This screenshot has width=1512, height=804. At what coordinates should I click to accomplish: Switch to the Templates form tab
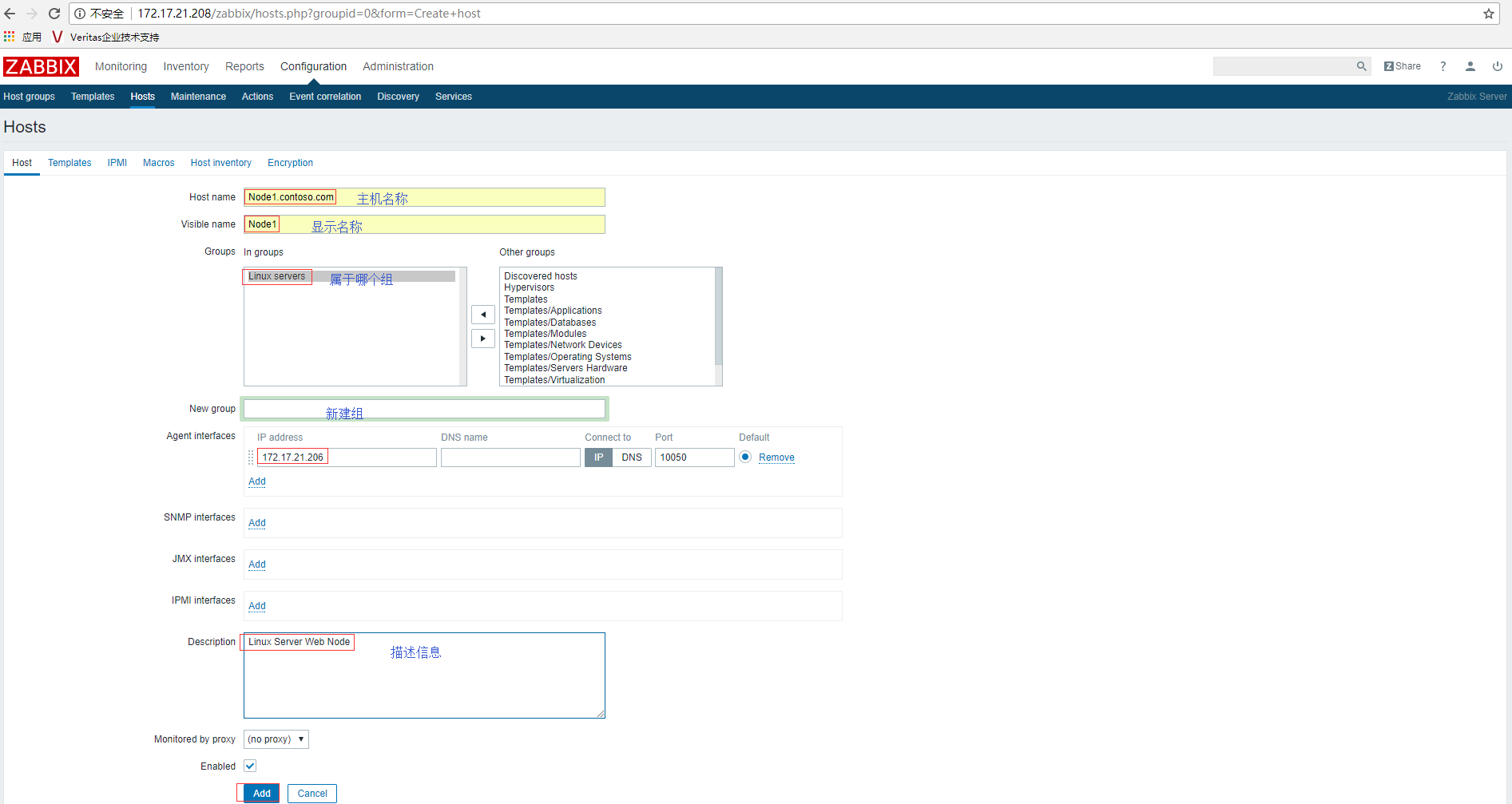pyautogui.click(x=69, y=163)
